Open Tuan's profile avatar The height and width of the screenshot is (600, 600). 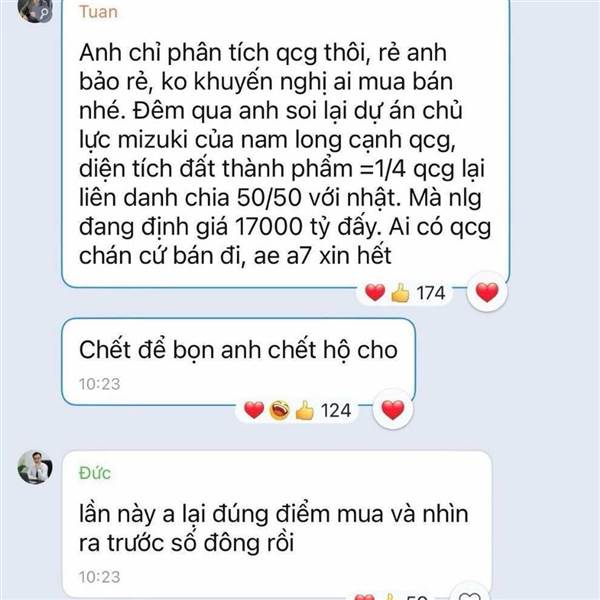tap(35, 10)
